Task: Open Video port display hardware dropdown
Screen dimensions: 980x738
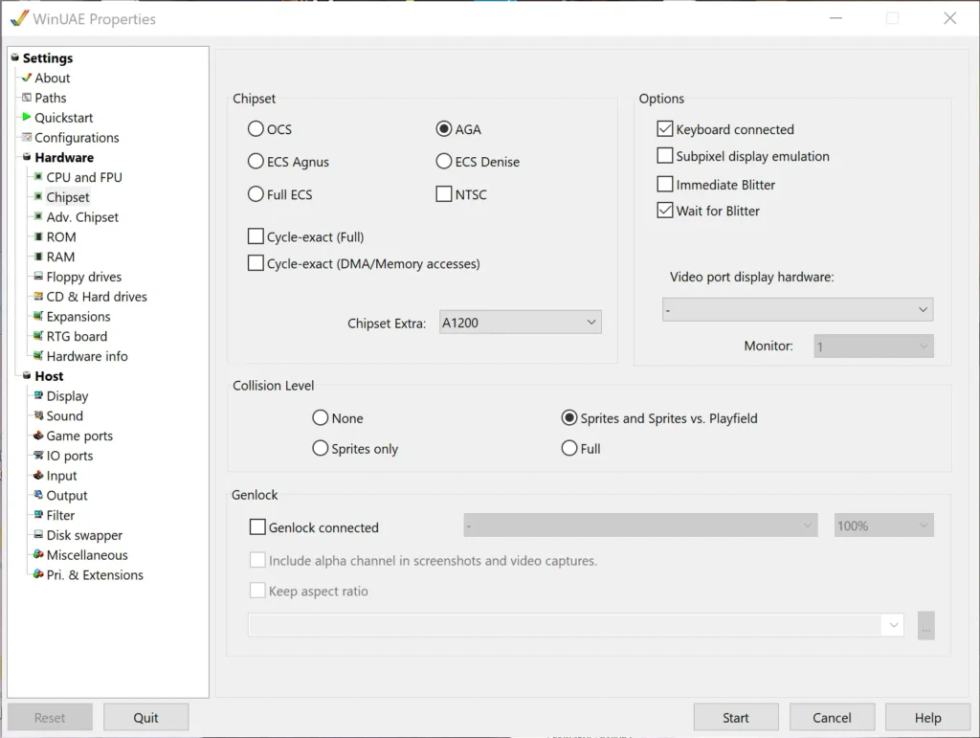Action: point(798,309)
